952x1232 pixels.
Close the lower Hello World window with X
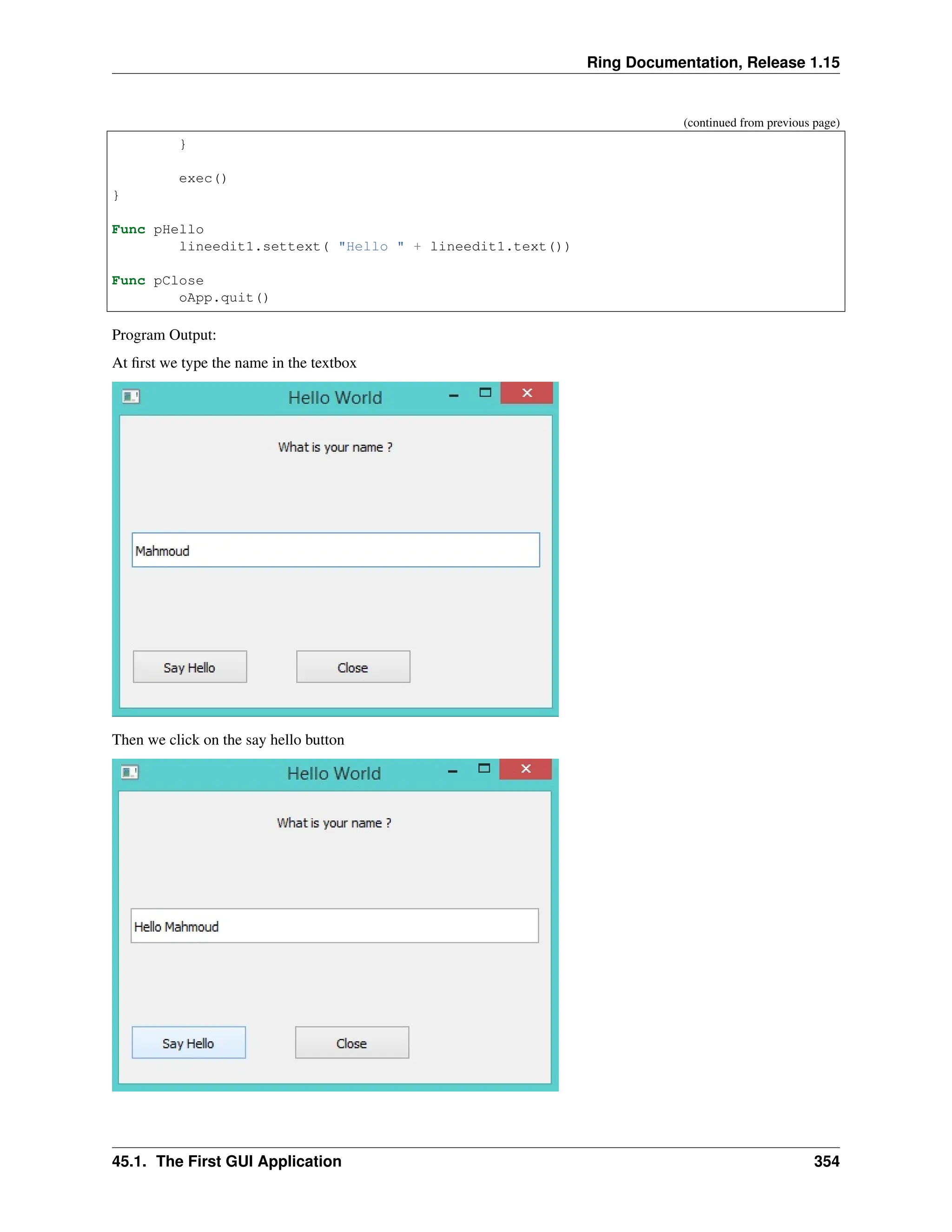(526, 769)
